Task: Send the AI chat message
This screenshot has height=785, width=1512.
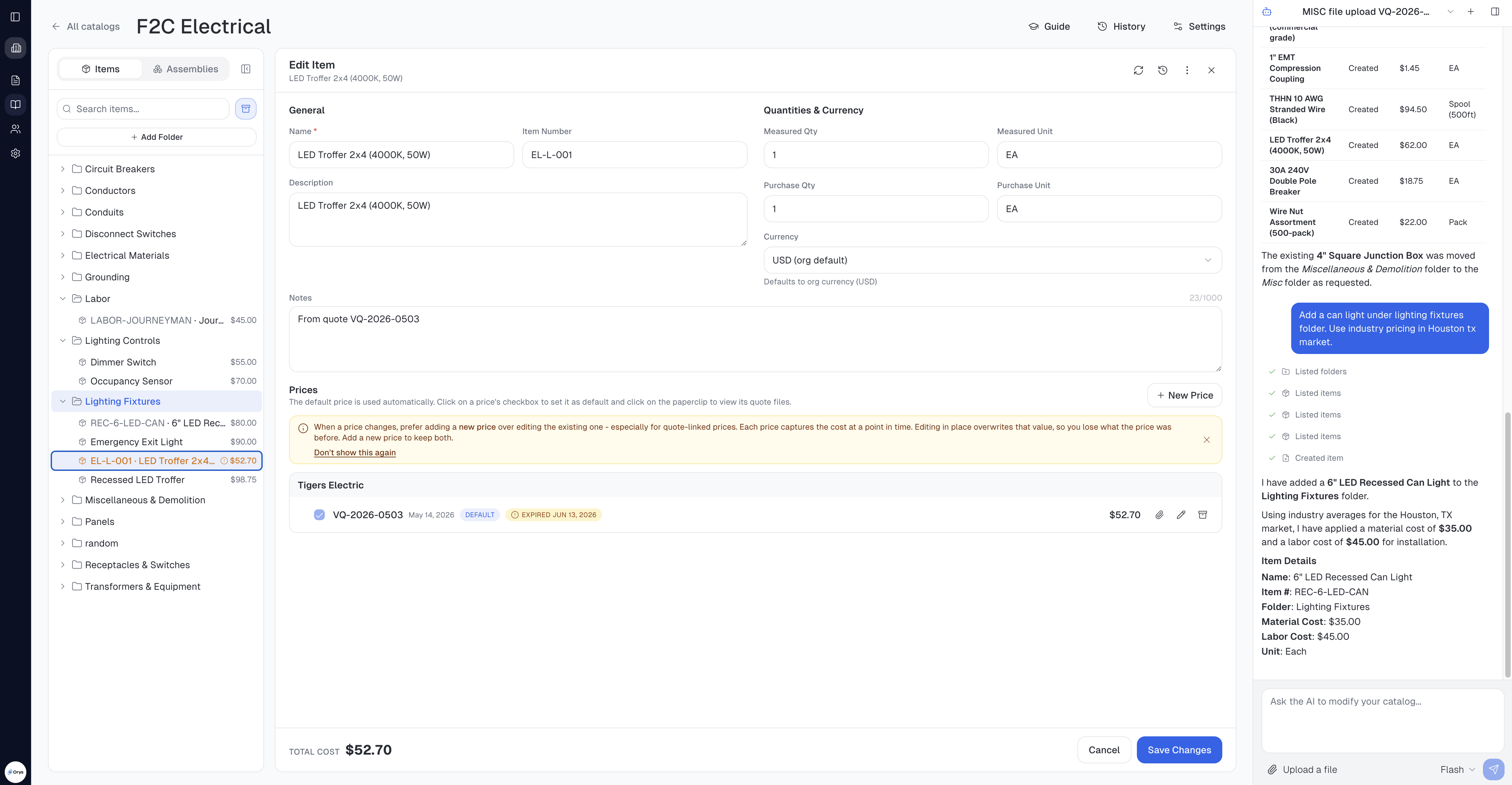Action: pyautogui.click(x=1493, y=769)
